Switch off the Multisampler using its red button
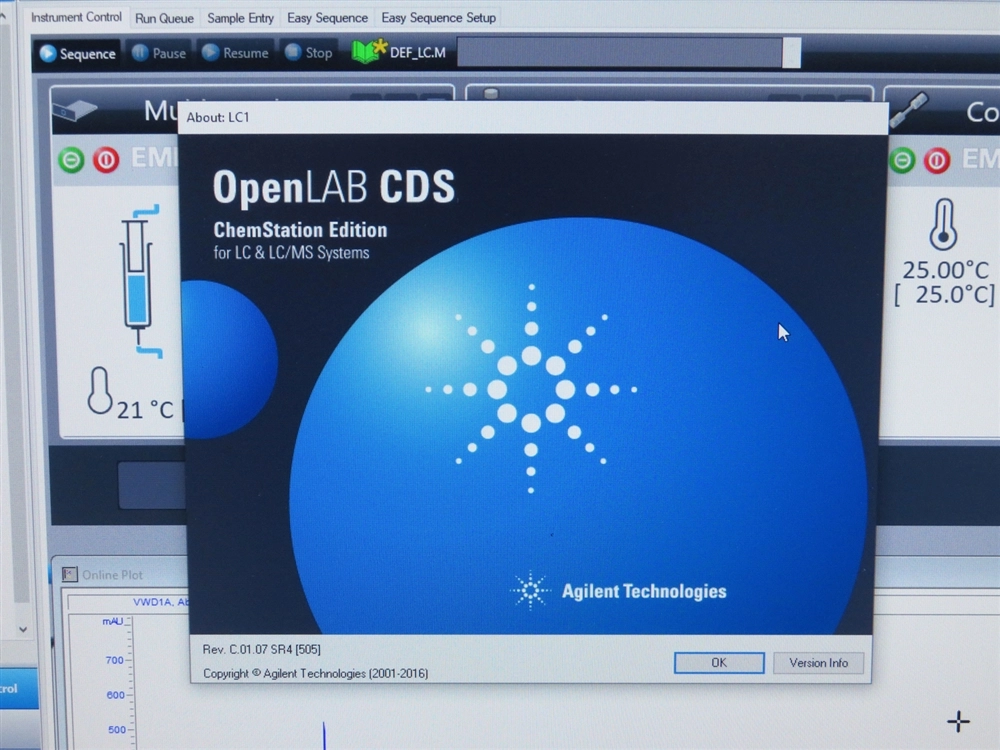This screenshot has height=750, width=1000. (106, 160)
